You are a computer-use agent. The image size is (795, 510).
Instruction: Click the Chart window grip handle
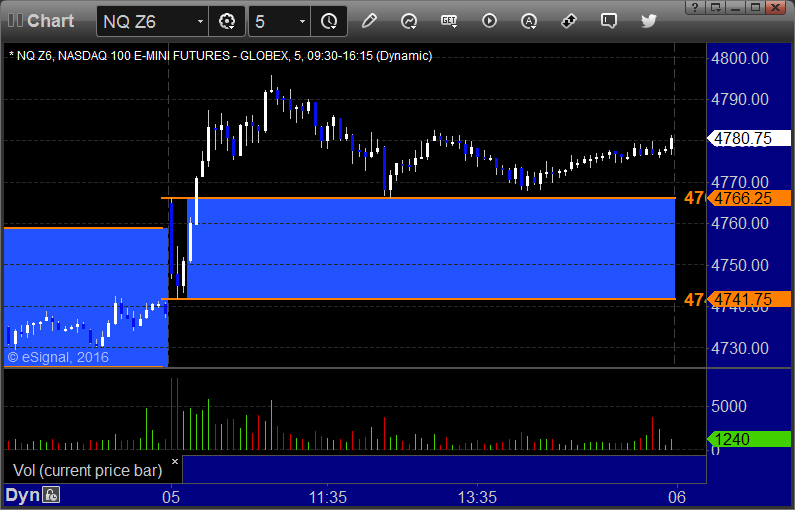[x=15, y=21]
